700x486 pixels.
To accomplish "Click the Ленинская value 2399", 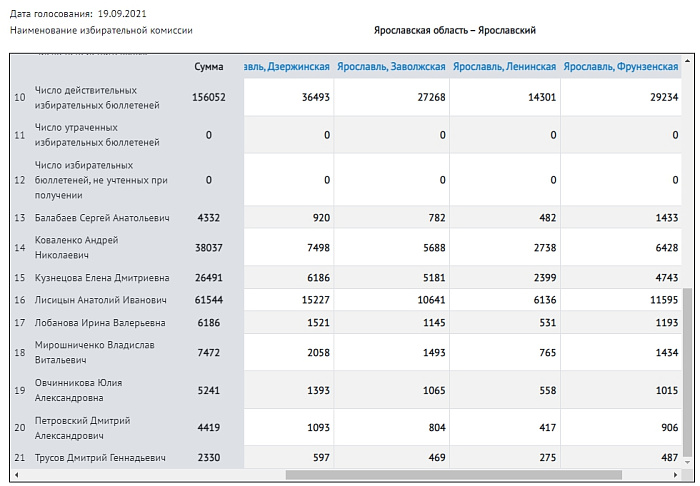I will click(x=545, y=278).
